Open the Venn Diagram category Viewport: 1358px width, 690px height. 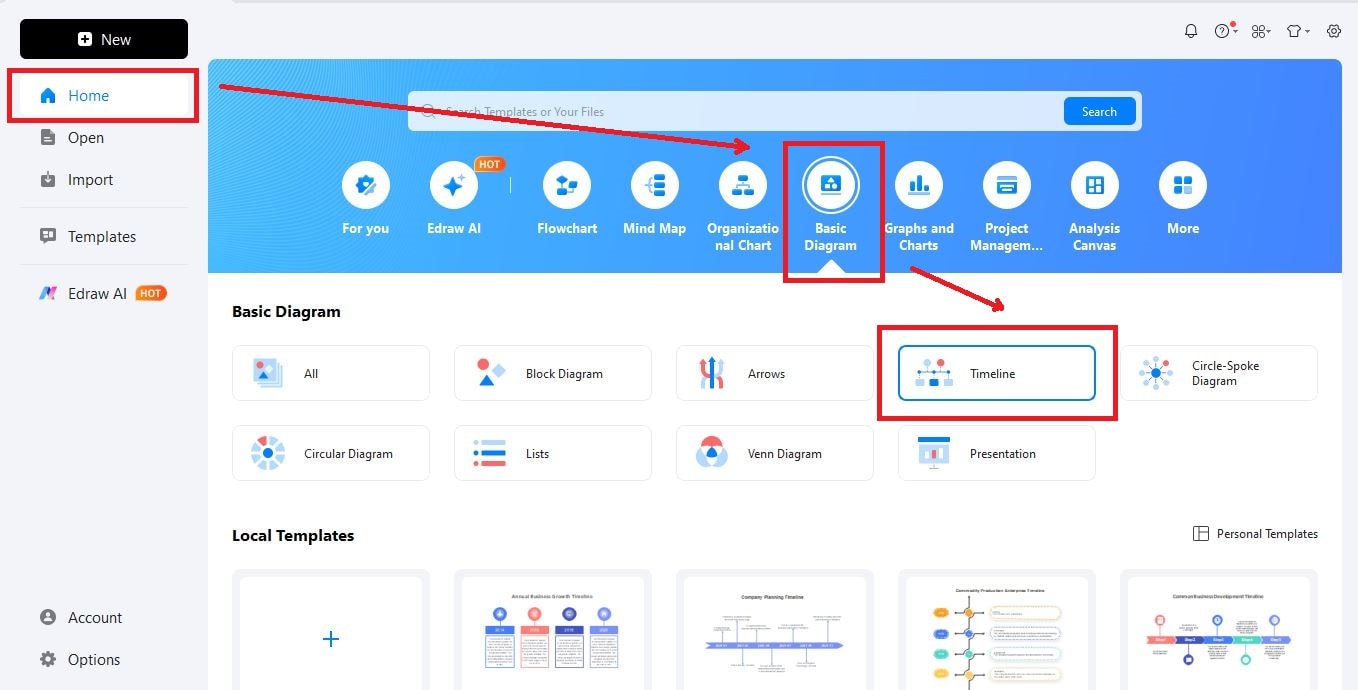click(774, 452)
